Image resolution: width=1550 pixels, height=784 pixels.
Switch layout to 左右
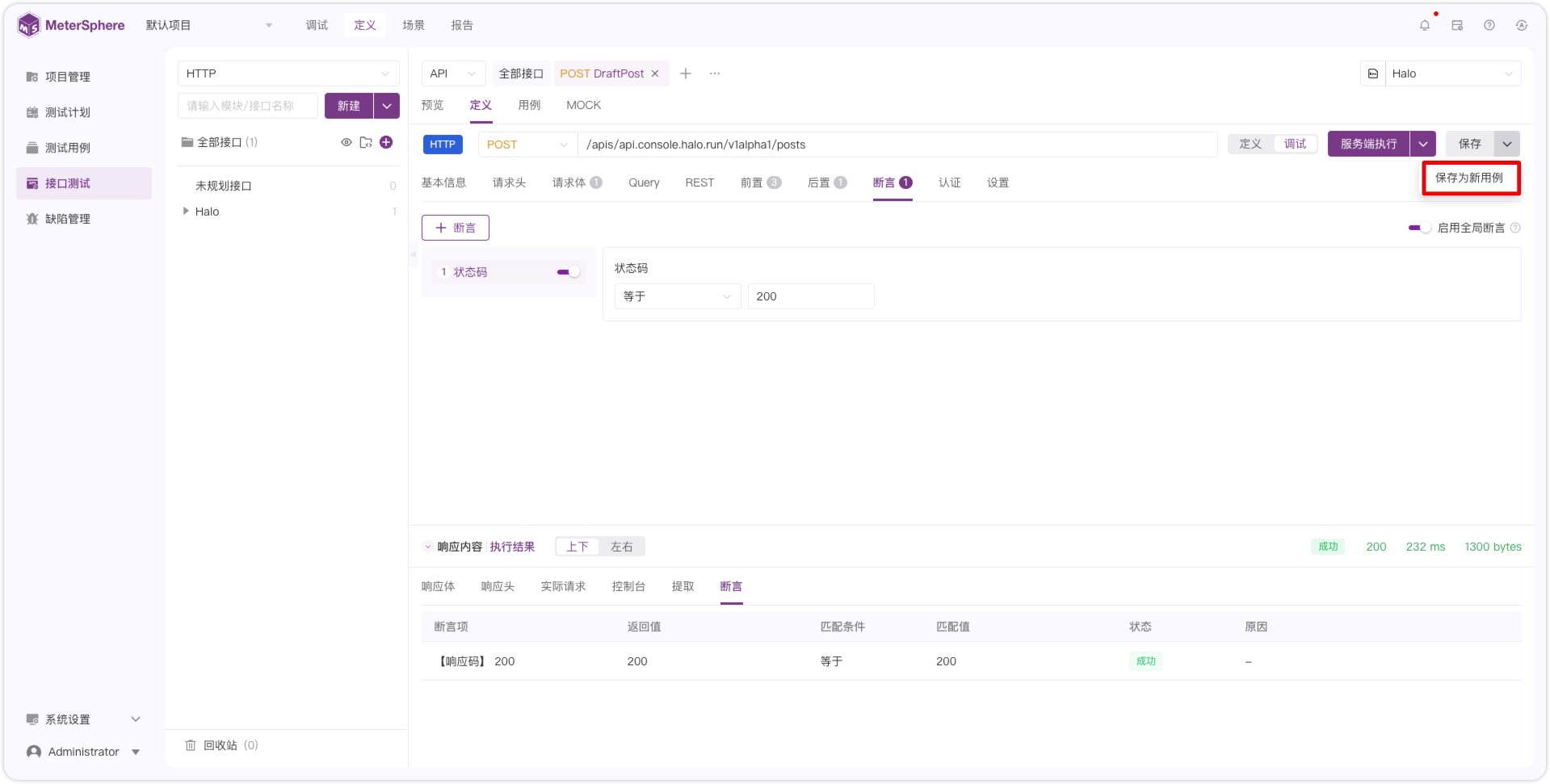coord(622,547)
